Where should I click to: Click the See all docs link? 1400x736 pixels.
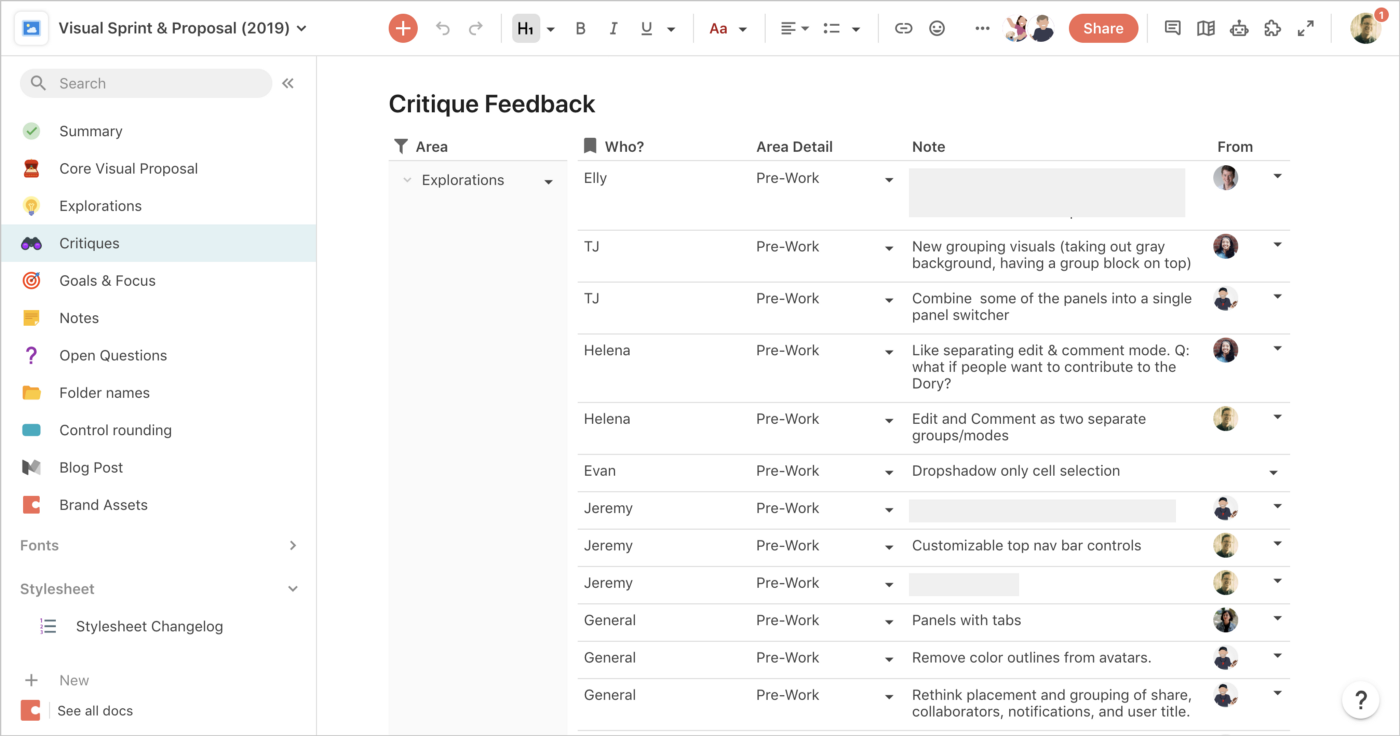pyautogui.click(x=95, y=711)
